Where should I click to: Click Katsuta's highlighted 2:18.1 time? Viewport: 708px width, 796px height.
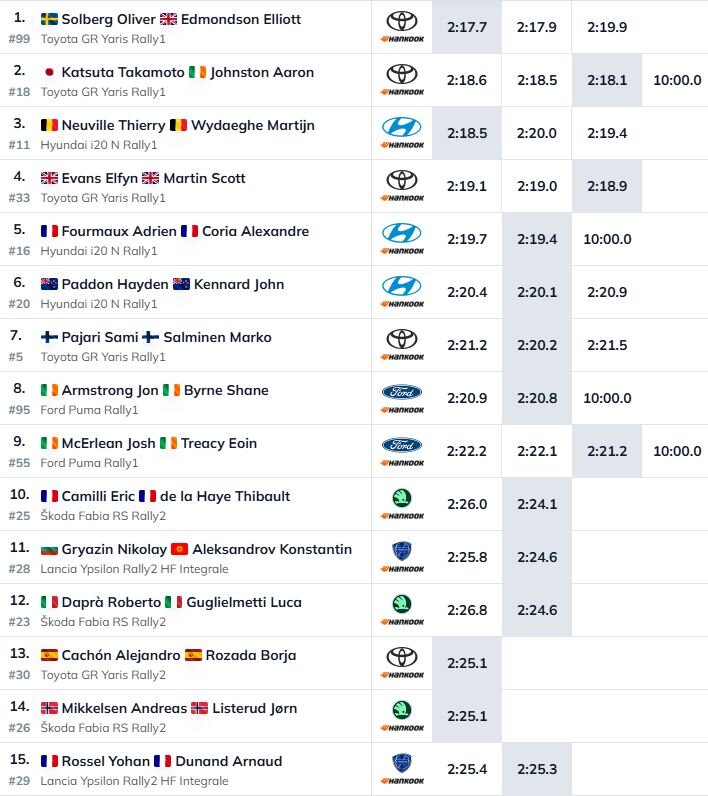[x=607, y=80]
